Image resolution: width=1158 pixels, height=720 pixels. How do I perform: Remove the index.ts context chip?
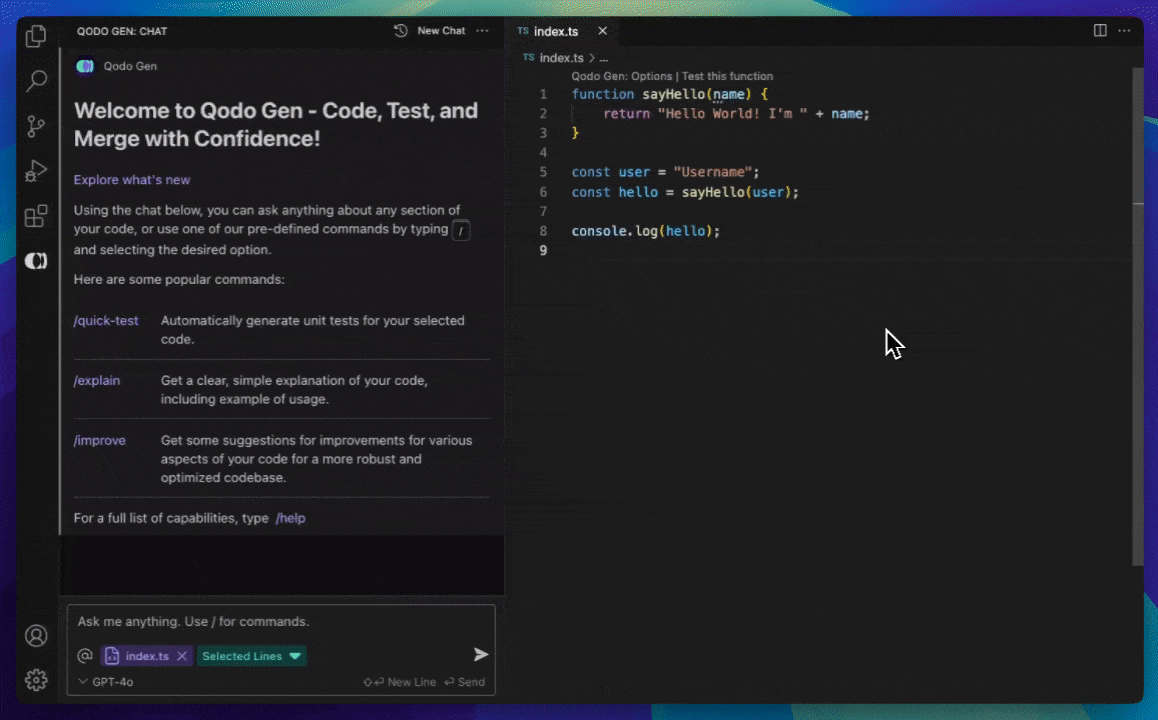182,656
